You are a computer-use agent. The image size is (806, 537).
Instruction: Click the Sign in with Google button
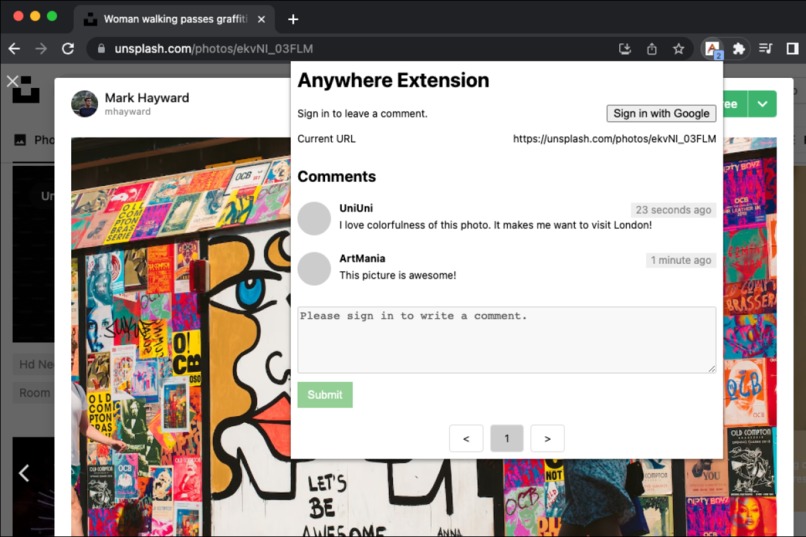(661, 113)
